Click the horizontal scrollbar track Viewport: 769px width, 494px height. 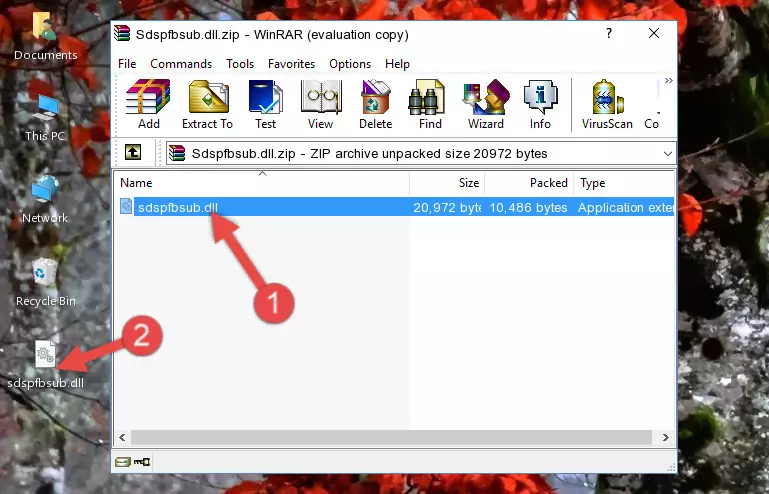point(391,437)
